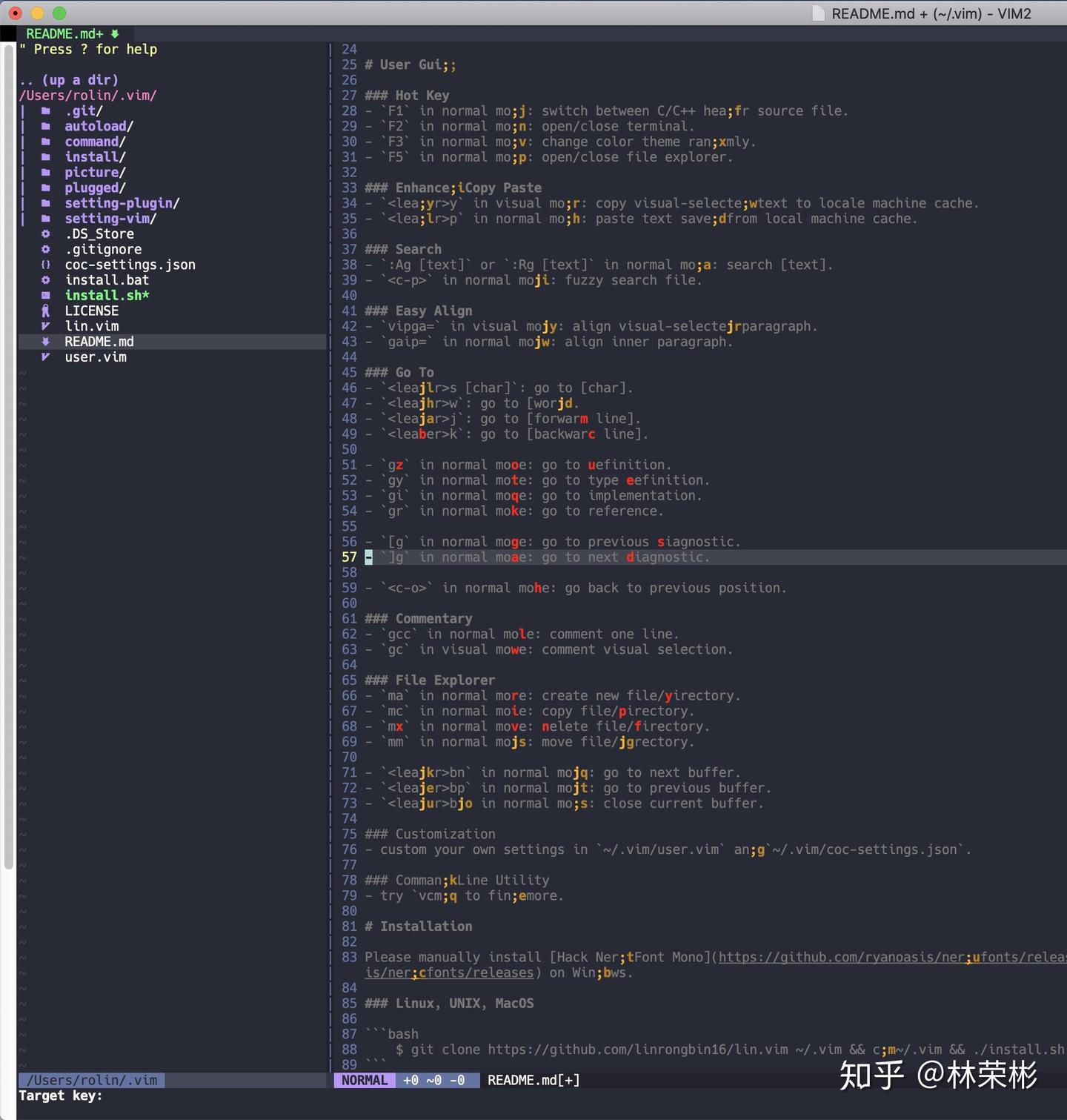Image resolution: width=1067 pixels, height=1120 pixels.
Task: Click the script icon next to install.sh
Action: point(46,295)
